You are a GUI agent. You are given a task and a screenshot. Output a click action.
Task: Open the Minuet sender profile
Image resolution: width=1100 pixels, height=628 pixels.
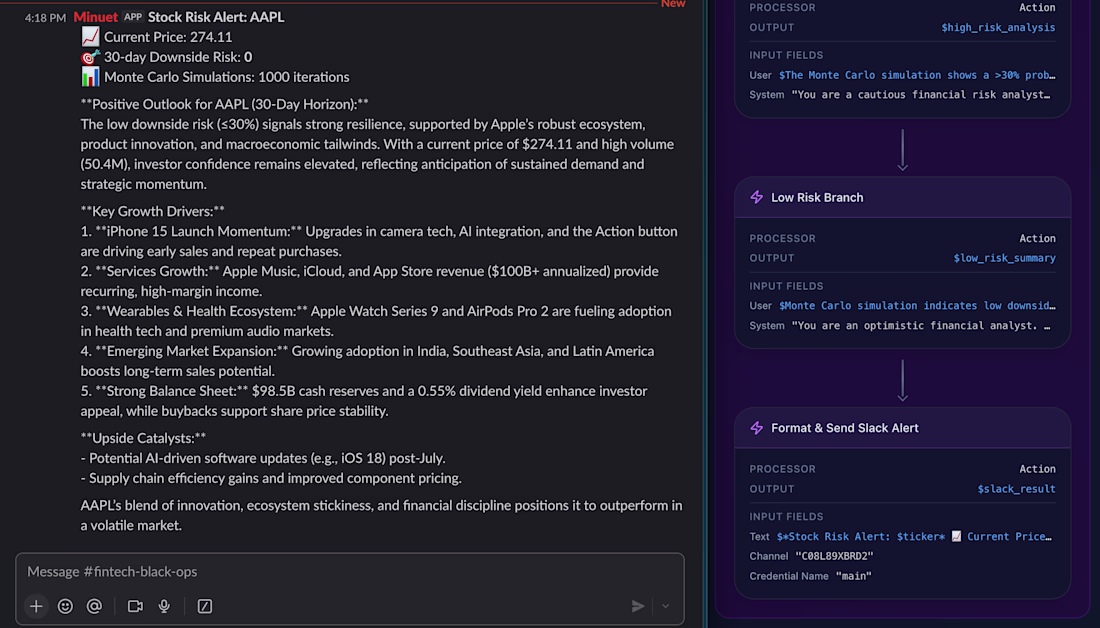pyautogui.click(x=95, y=17)
